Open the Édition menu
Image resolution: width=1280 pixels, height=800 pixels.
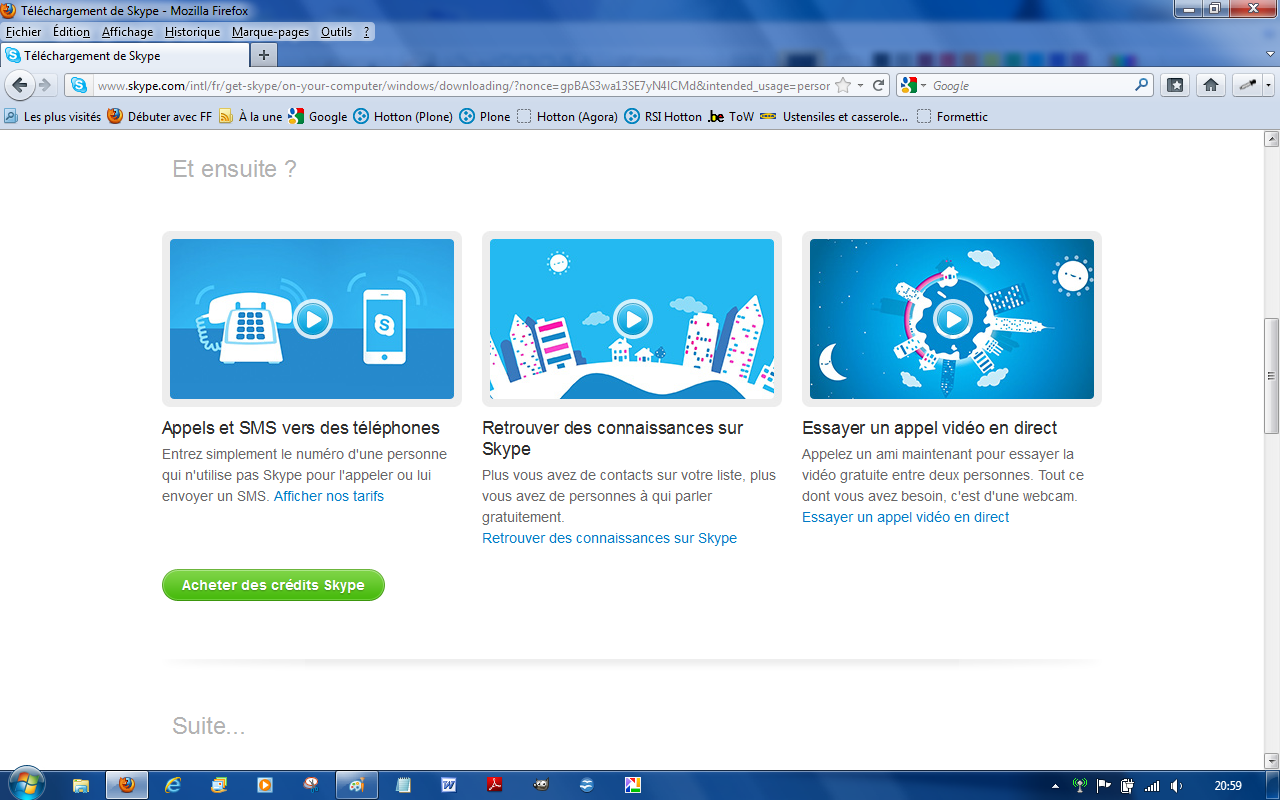point(72,32)
